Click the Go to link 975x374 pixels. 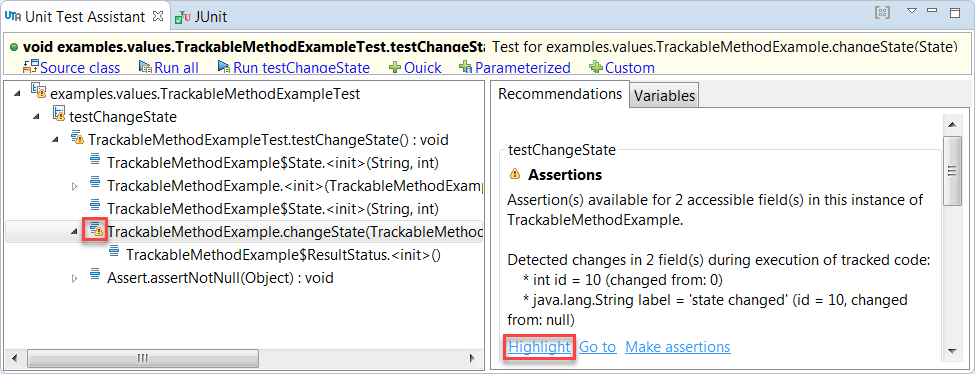click(x=598, y=347)
